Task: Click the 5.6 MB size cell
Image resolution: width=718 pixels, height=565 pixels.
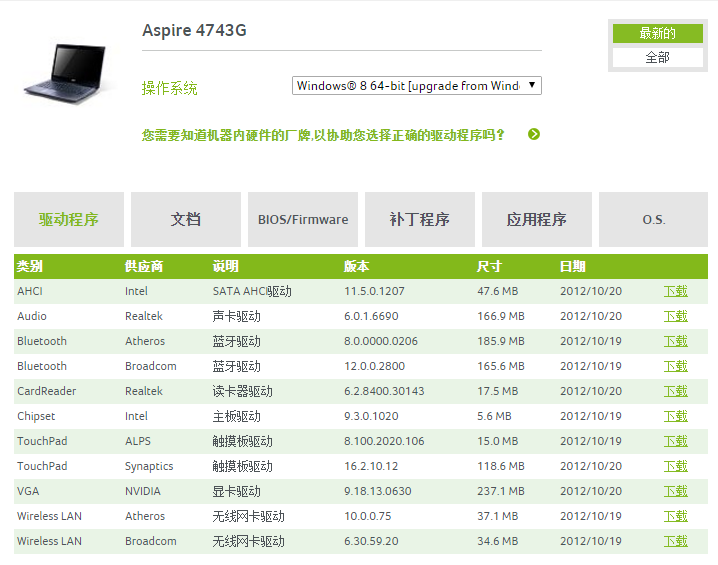Action: 494,416
